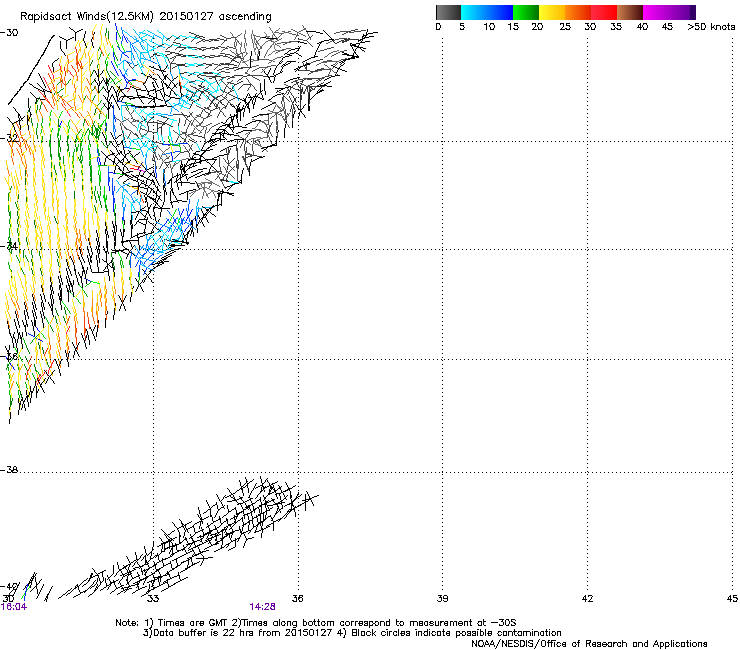Viewport: 740px width, 650px height.
Task: Click the red 30-35 knots legend color
Action: [x=604, y=12]
